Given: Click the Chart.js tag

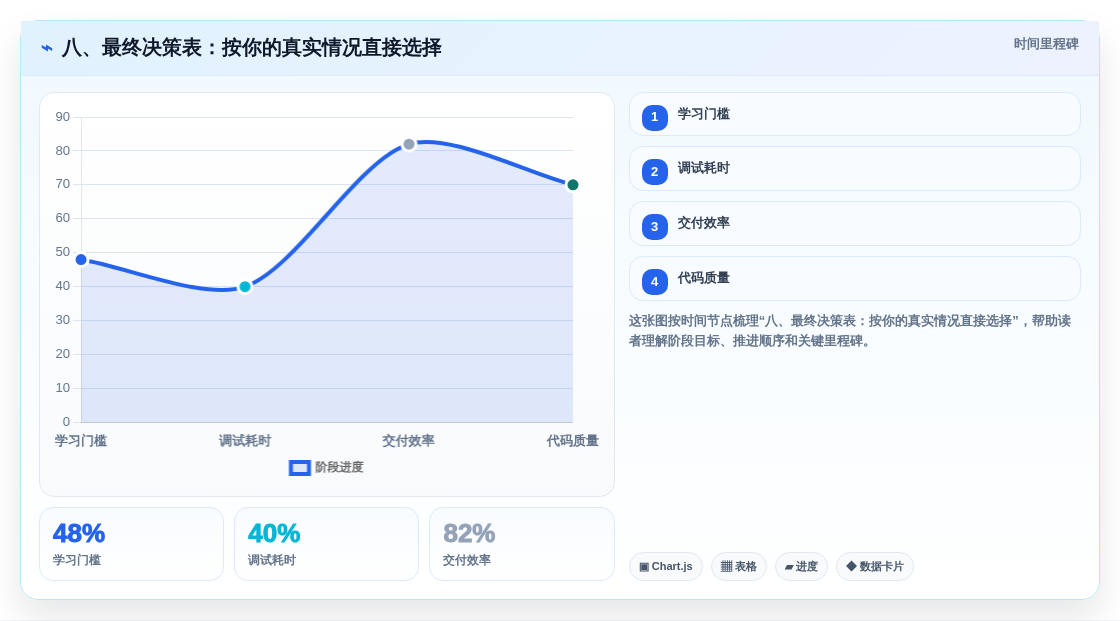Looking at the screenshot, I should pos(666,567).
